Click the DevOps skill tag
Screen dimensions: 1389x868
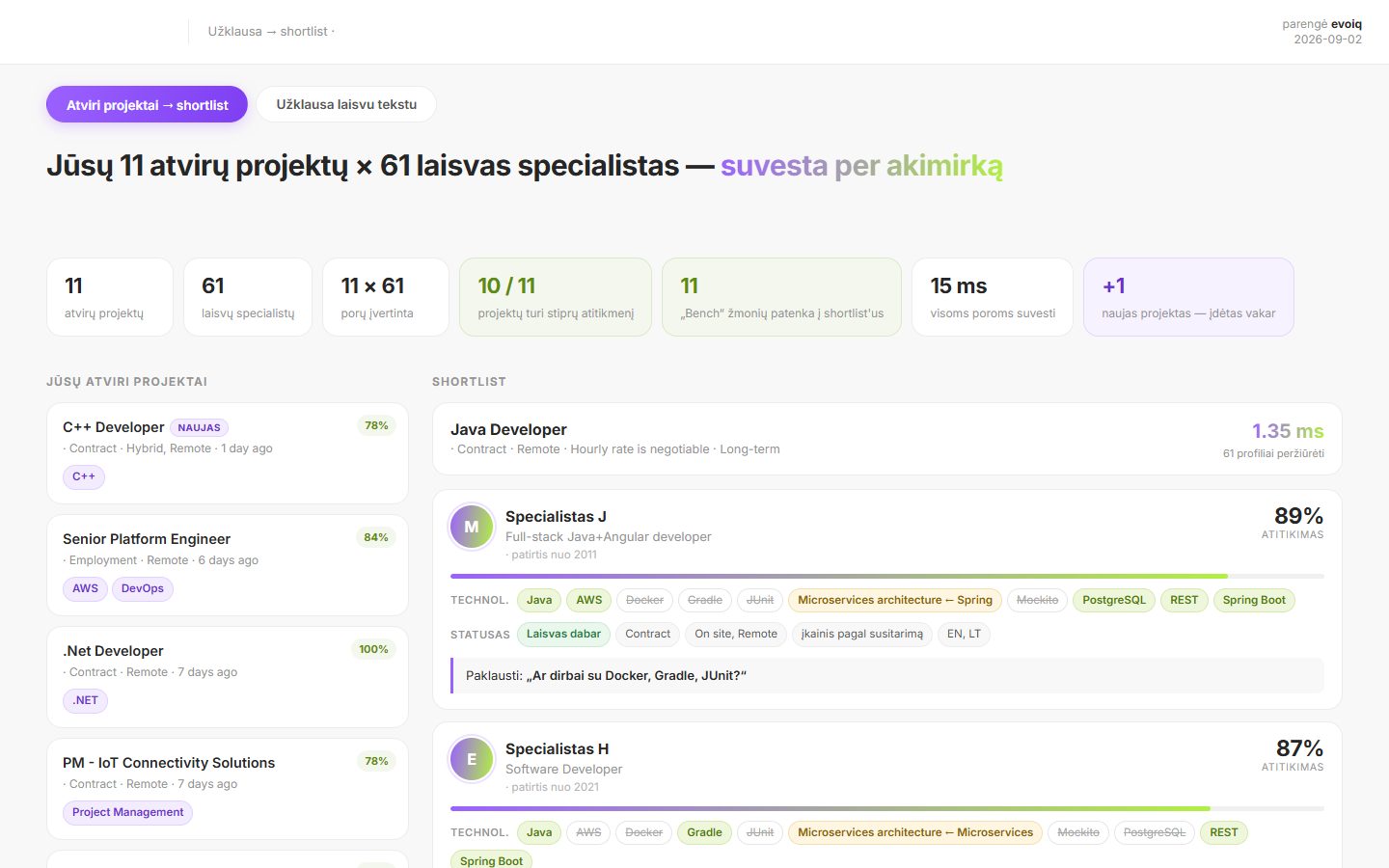point(143,588)
